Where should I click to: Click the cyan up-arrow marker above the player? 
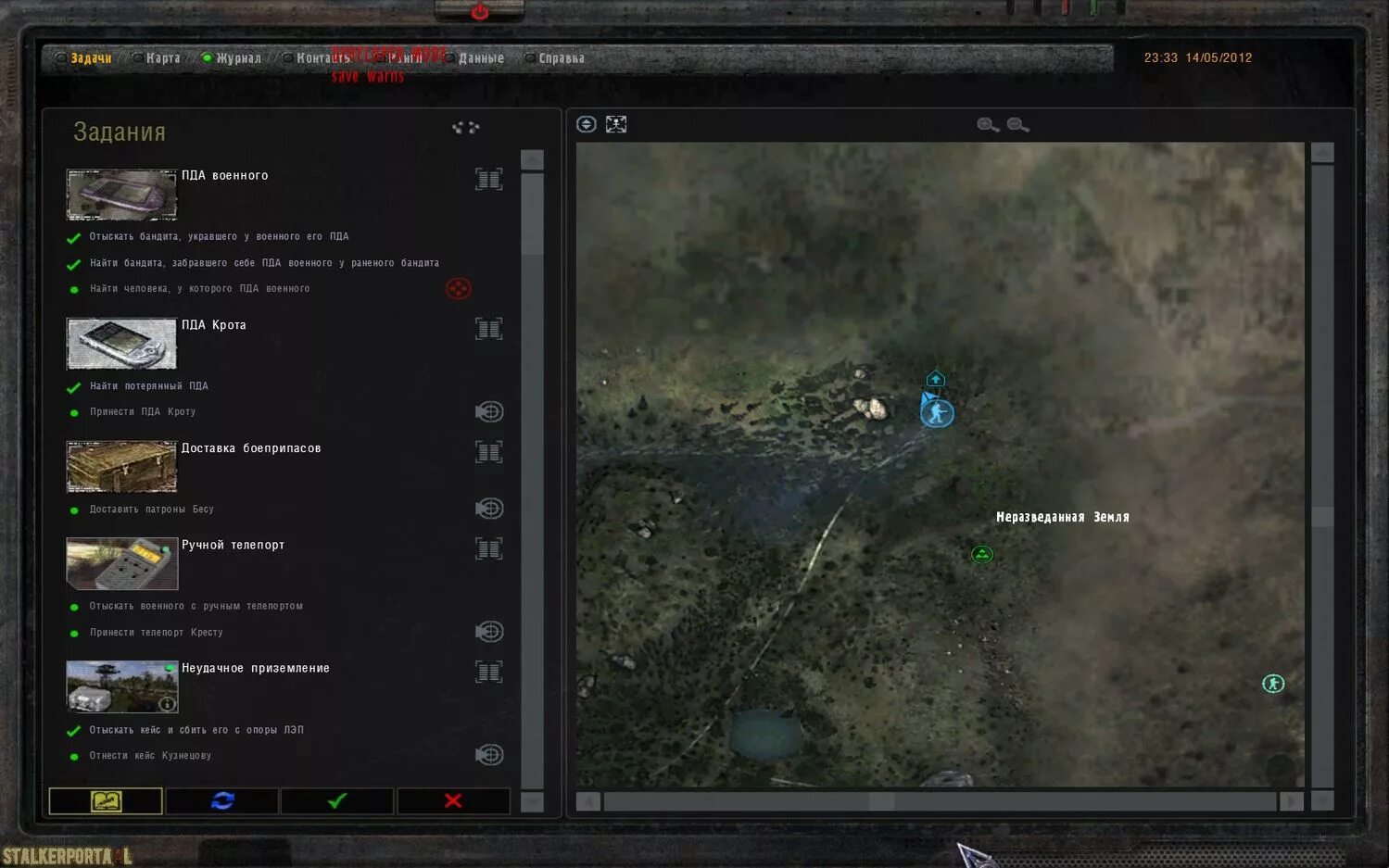pyautogui.click(x=936, y=379)
